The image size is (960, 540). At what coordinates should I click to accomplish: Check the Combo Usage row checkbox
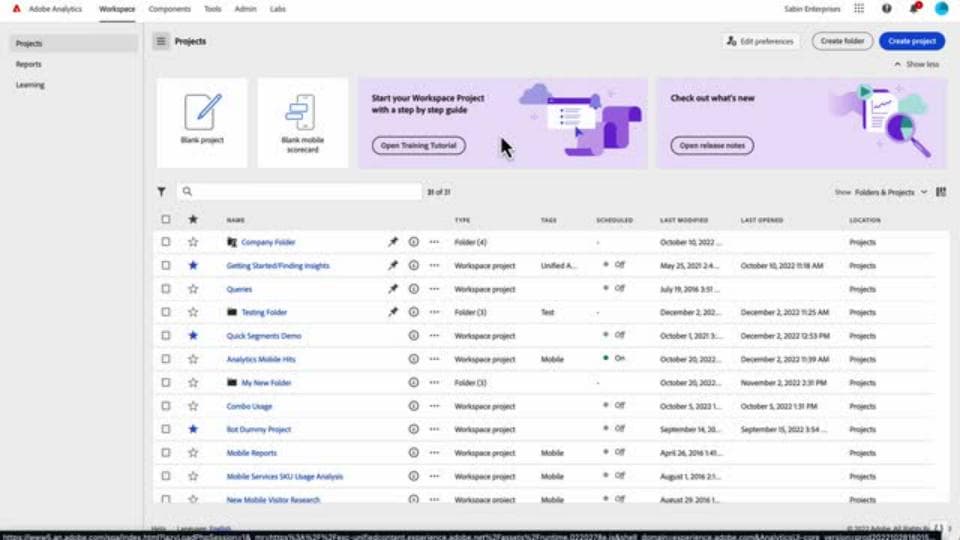pos(166,406)
